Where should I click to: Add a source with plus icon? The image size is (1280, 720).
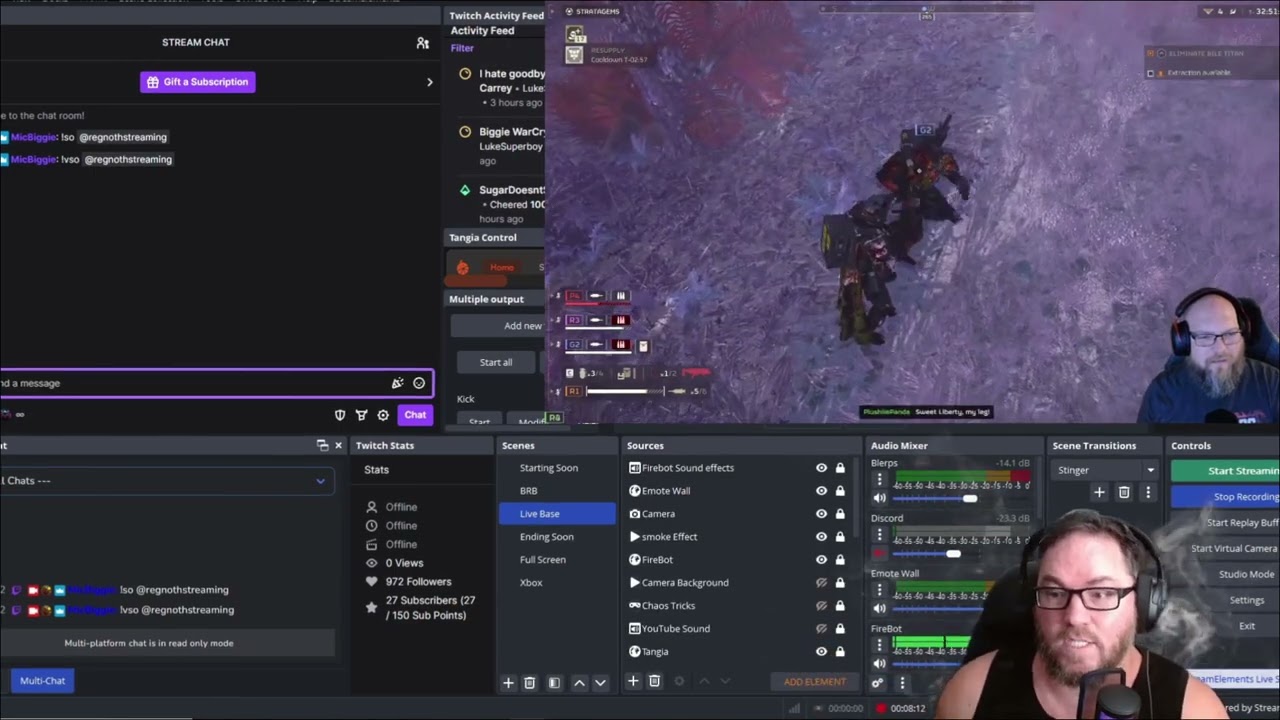(633, 681)
